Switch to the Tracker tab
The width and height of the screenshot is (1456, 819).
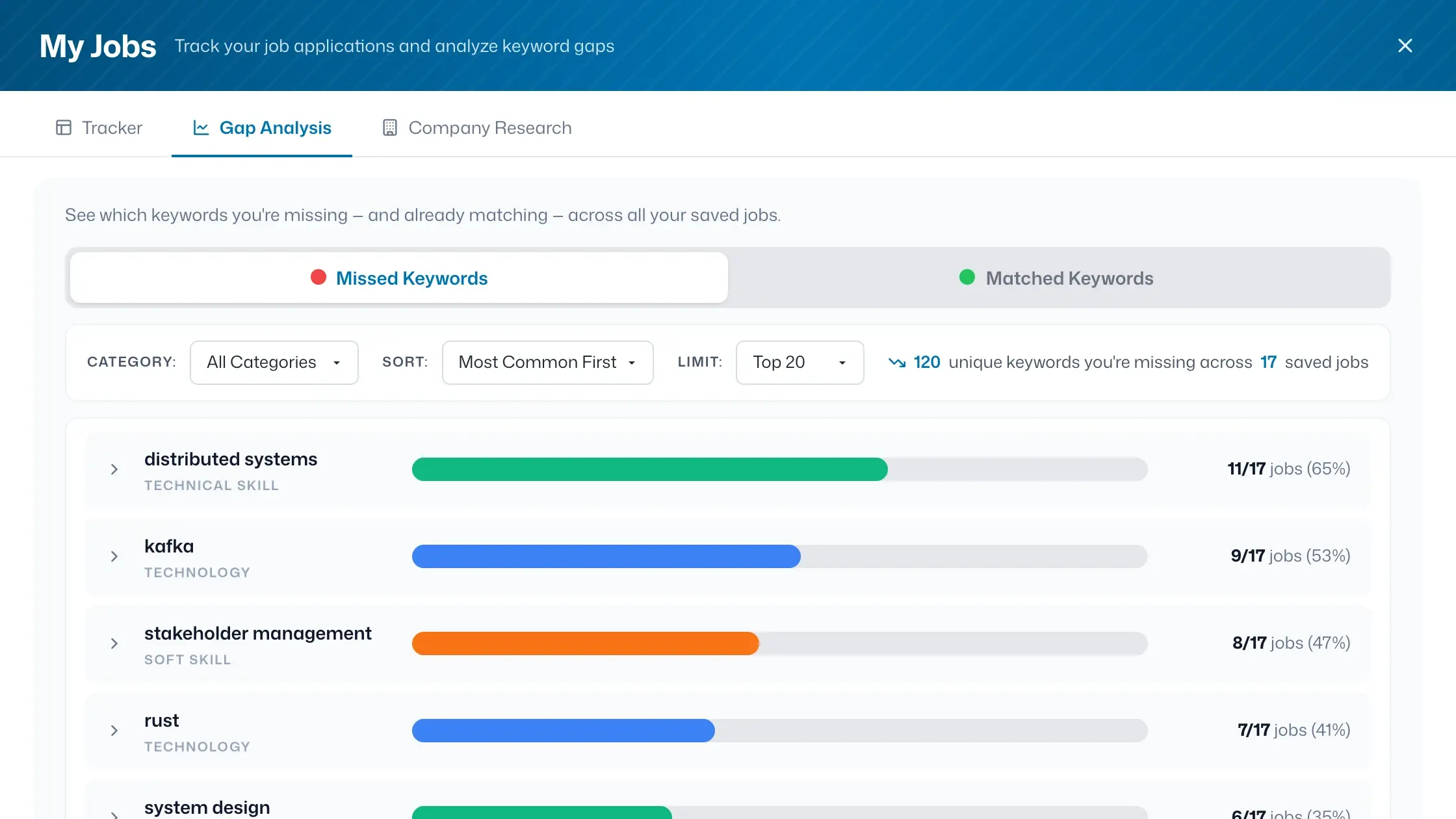point(99,127)
